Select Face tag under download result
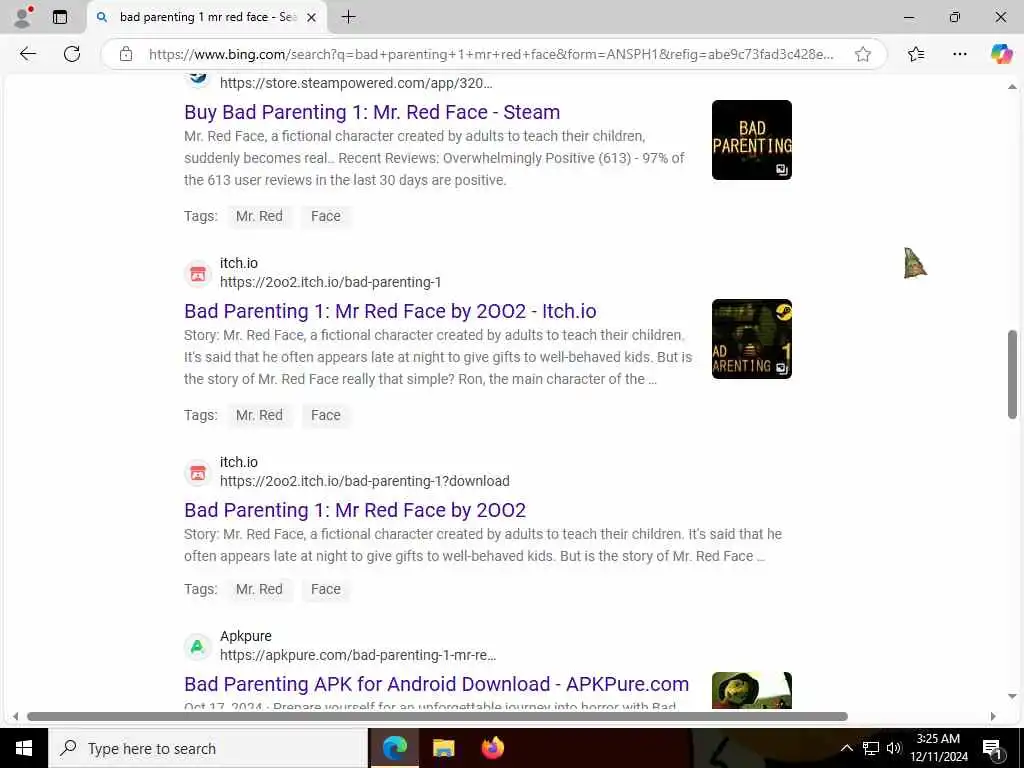 (x=326, y=589)
